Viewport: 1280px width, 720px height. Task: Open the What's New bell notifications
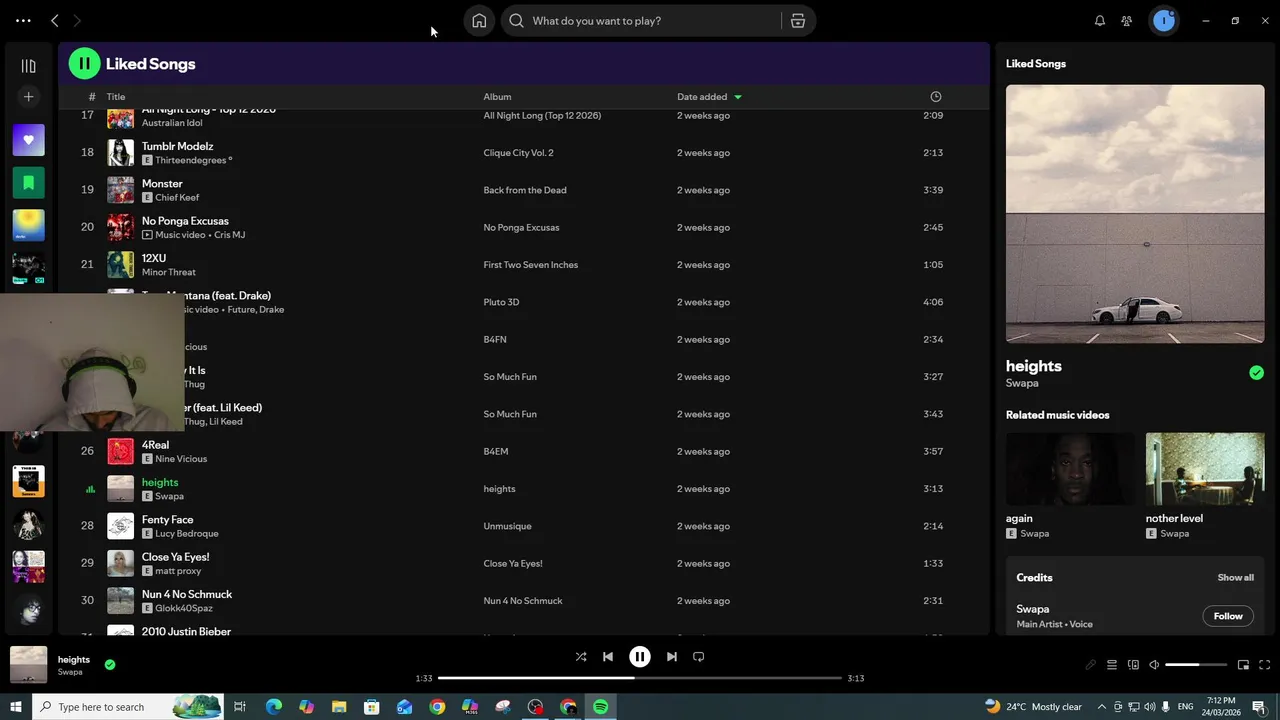(1100, 21)
